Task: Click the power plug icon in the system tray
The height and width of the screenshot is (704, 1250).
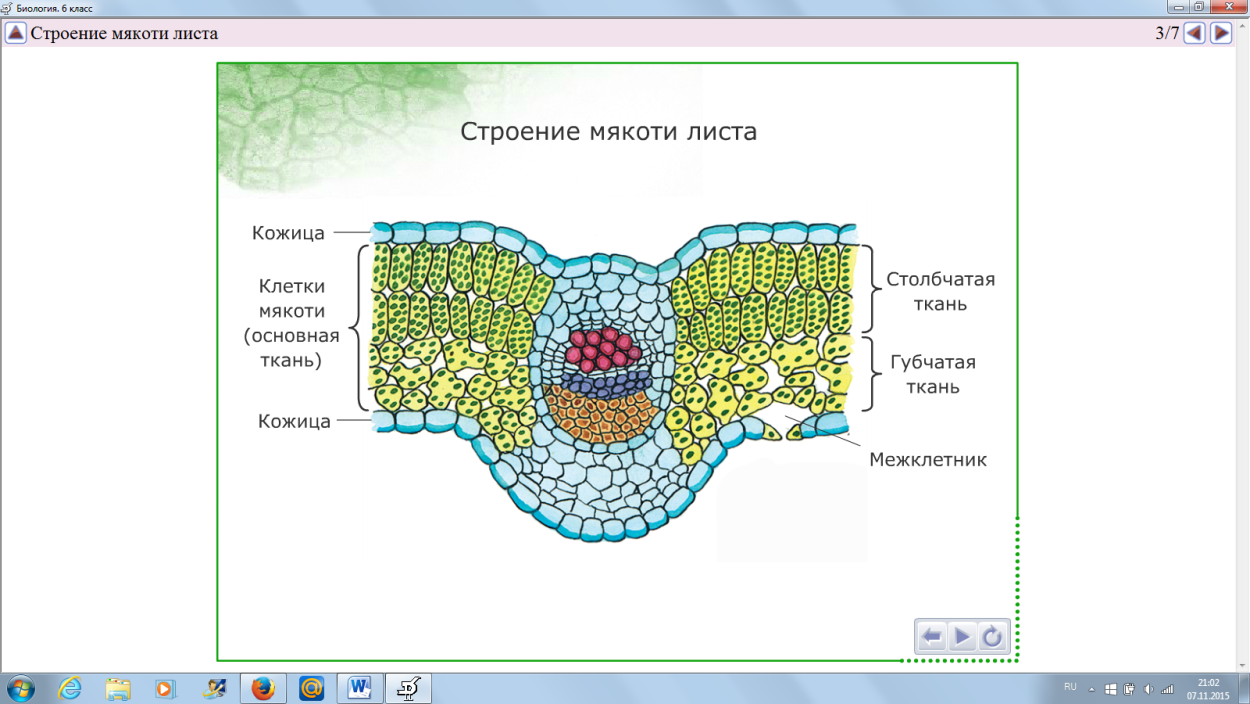Action: coord(1129,689)
